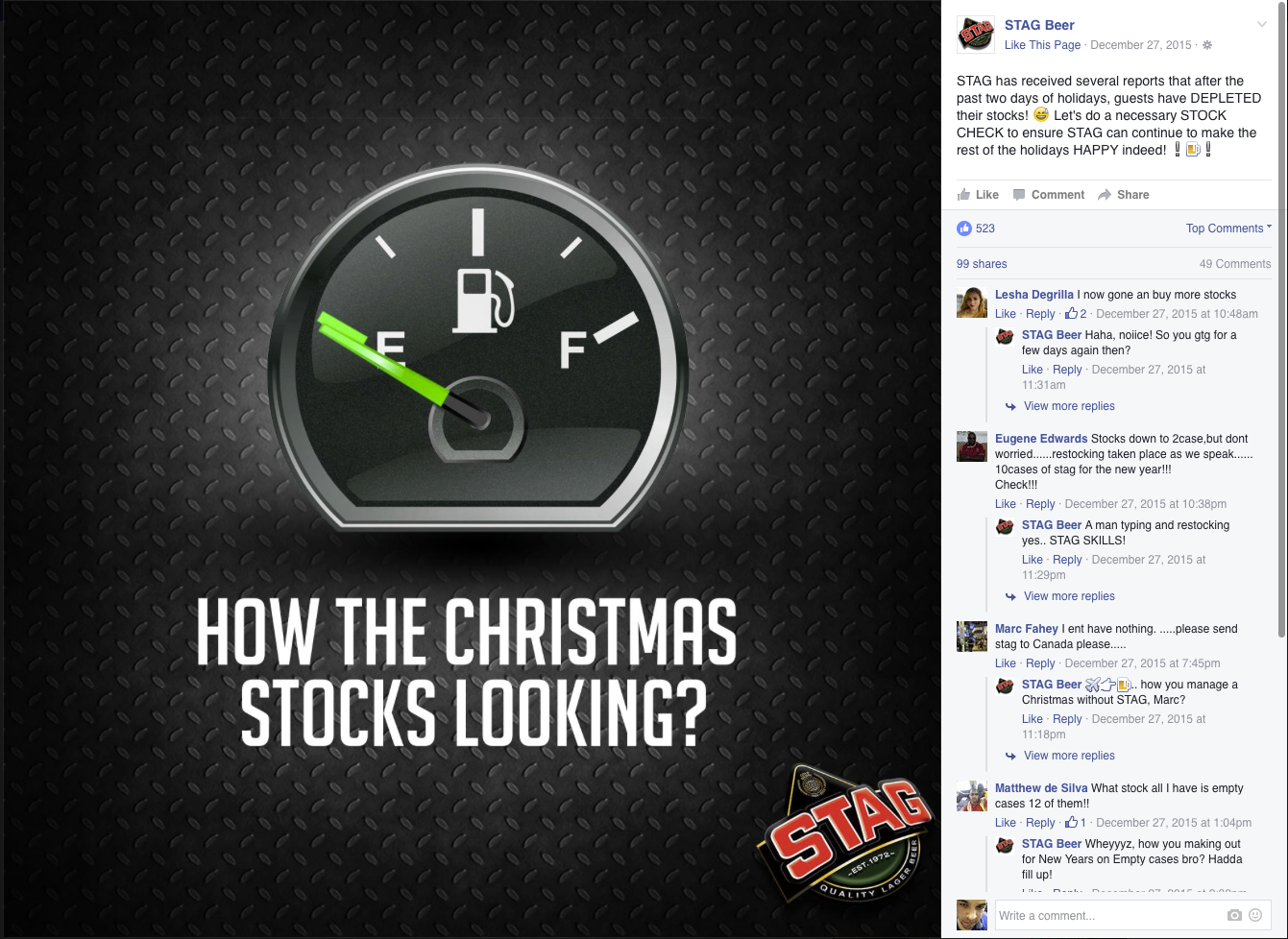Image resolution: width=1288 pixels, height=939 pixels.
Task: Click thumbs-up count on Lesha Degrilla's comment
Action: 1076,314
